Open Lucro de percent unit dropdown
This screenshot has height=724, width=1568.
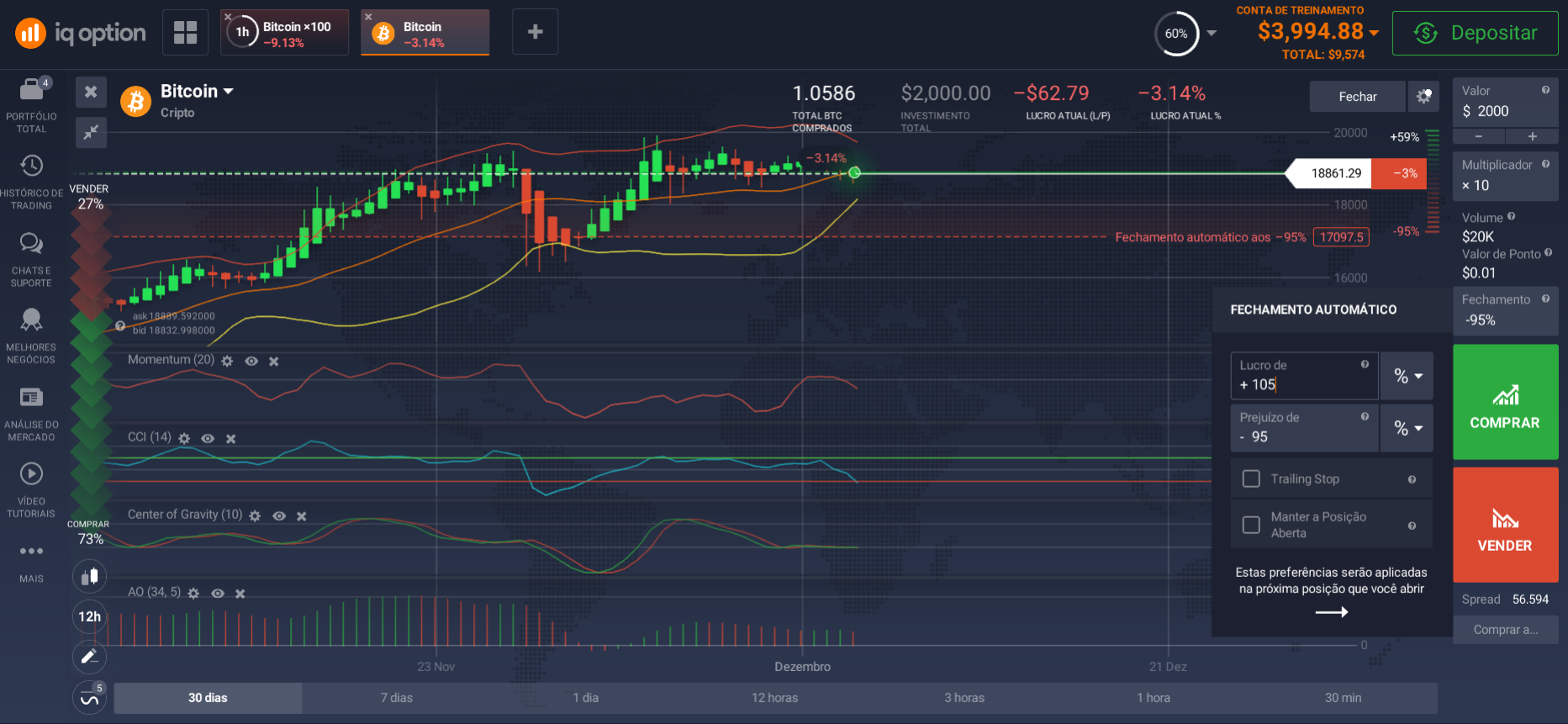click(1407, 376)
